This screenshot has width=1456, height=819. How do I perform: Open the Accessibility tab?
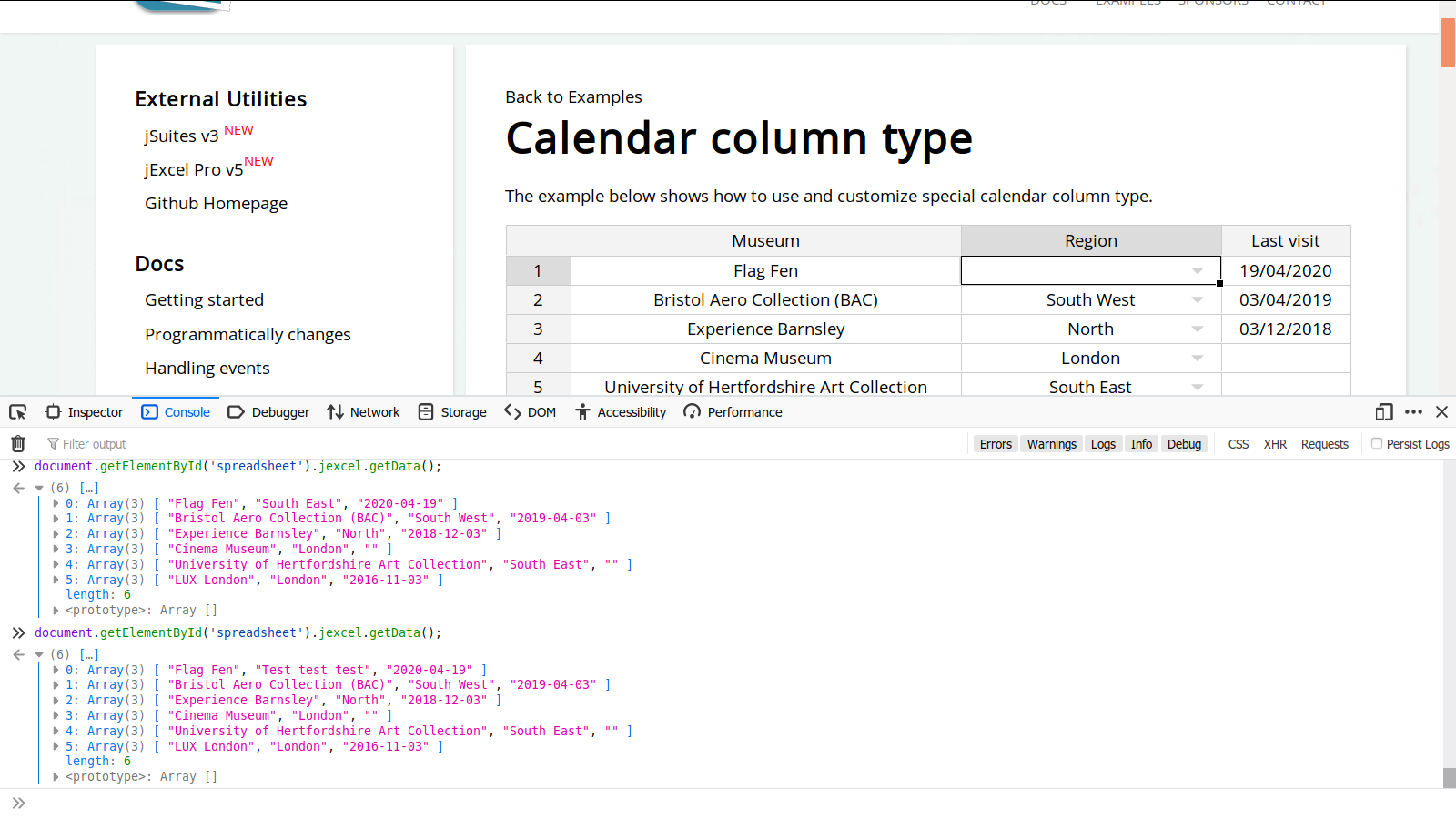[621, 412]
